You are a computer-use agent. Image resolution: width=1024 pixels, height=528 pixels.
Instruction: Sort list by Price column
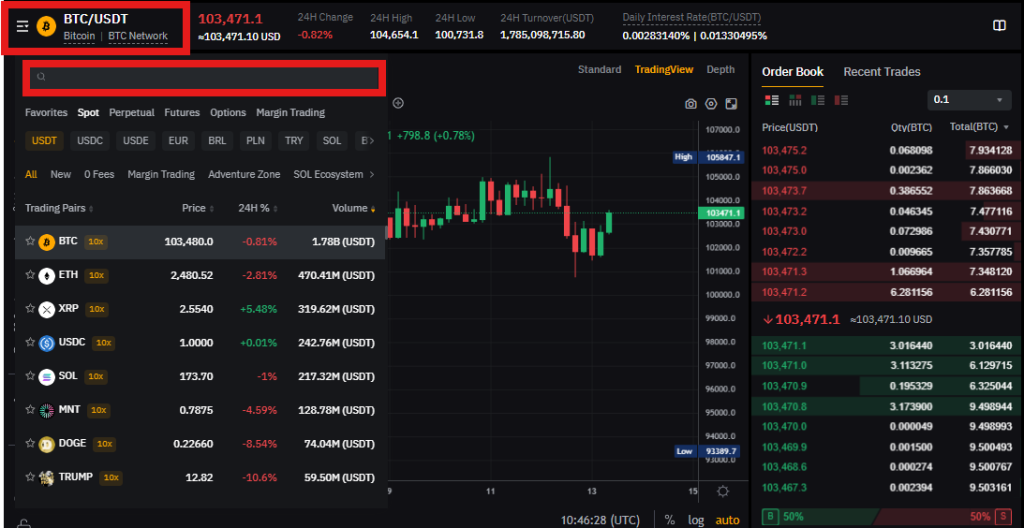[x=198, y=208]
